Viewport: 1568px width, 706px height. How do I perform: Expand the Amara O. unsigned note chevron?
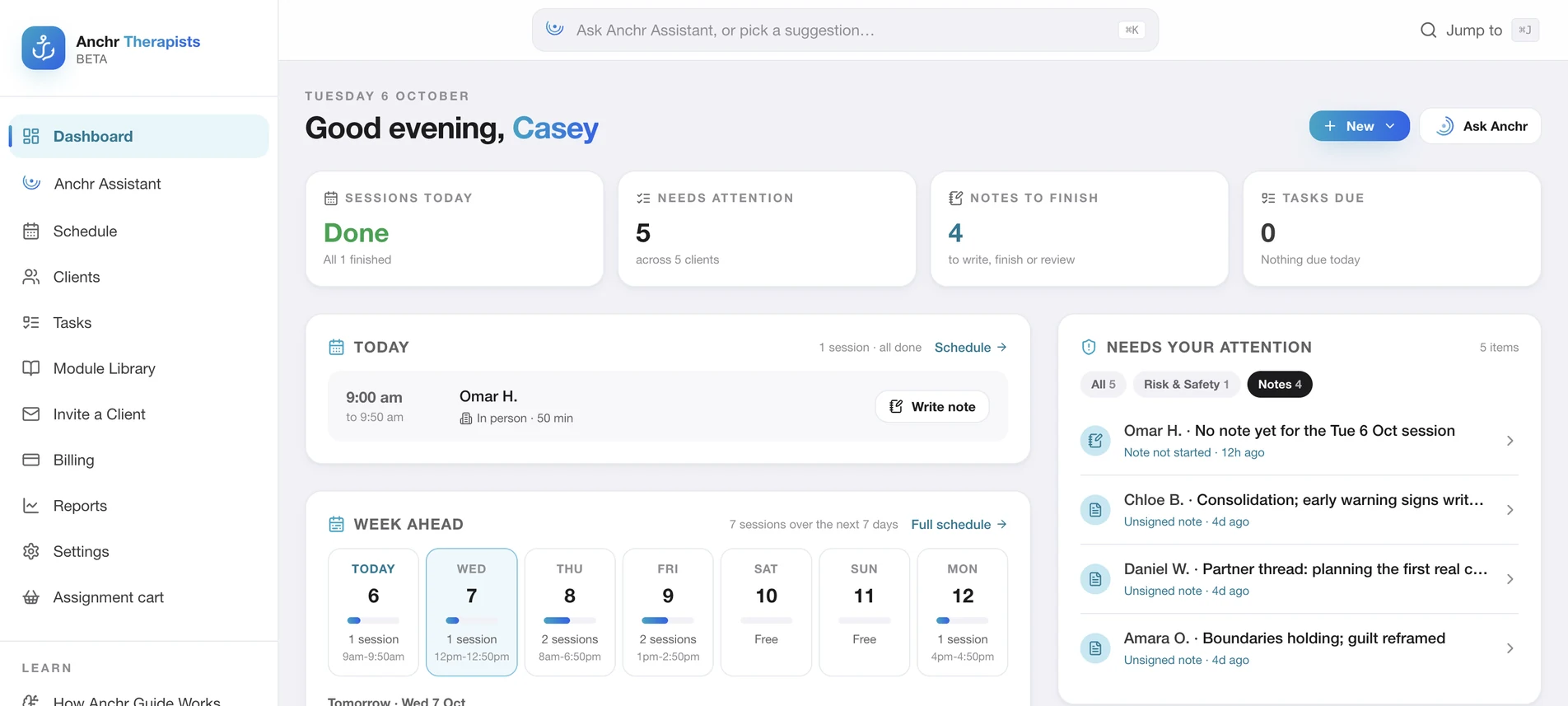1510,648
